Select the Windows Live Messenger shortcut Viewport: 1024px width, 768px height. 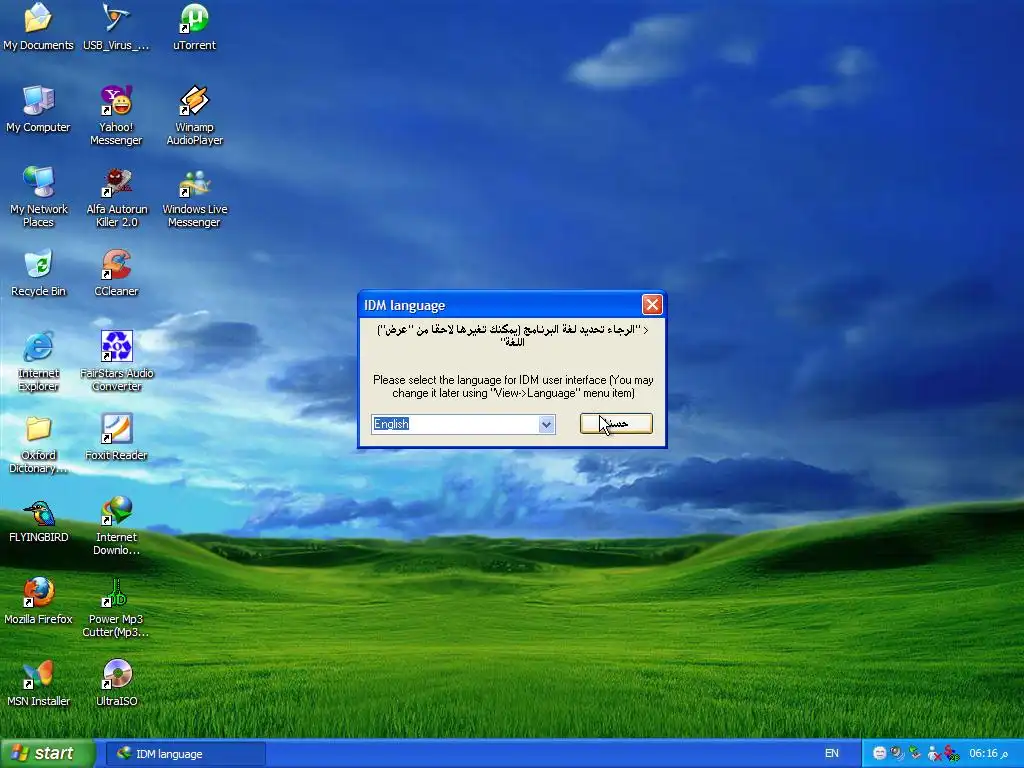[x=194, y=197]
